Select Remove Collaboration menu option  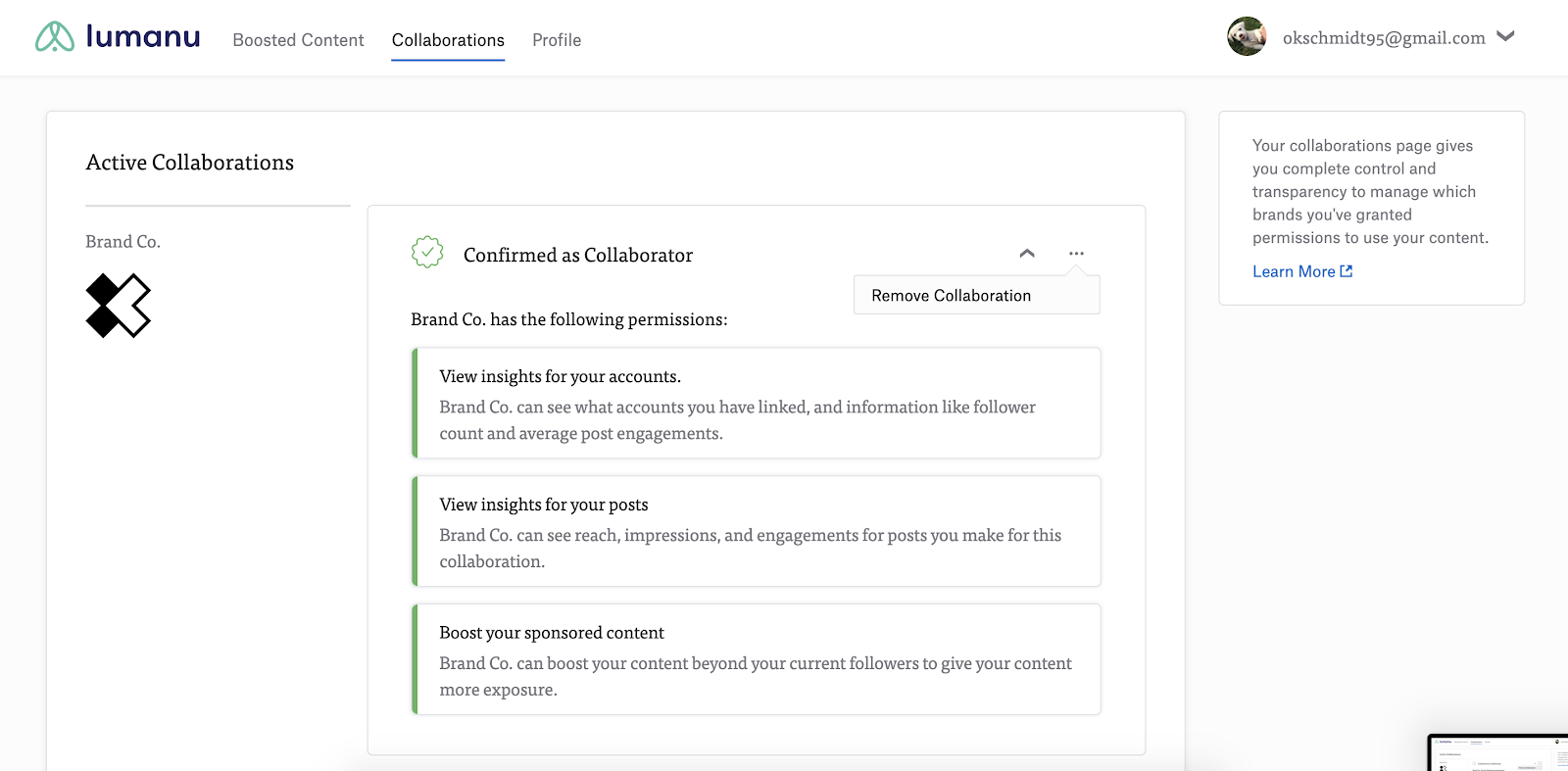(977, 295)
